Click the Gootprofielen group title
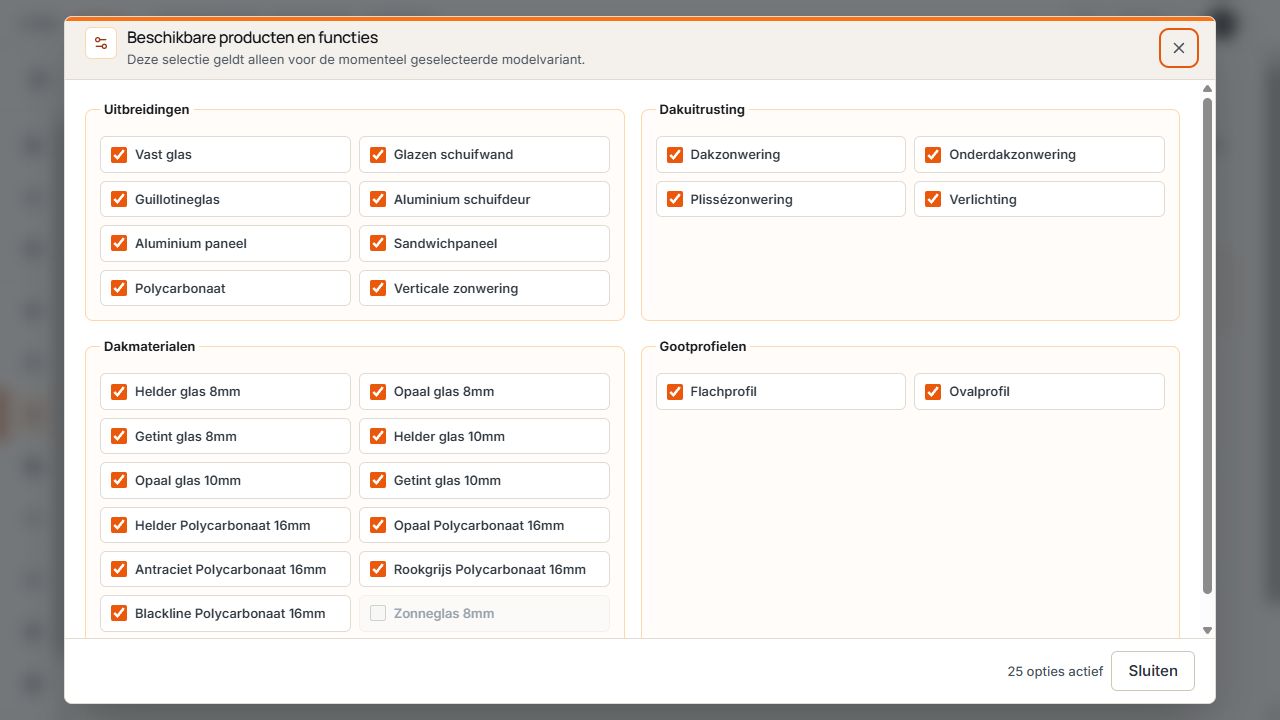 (x=703, y=347)
